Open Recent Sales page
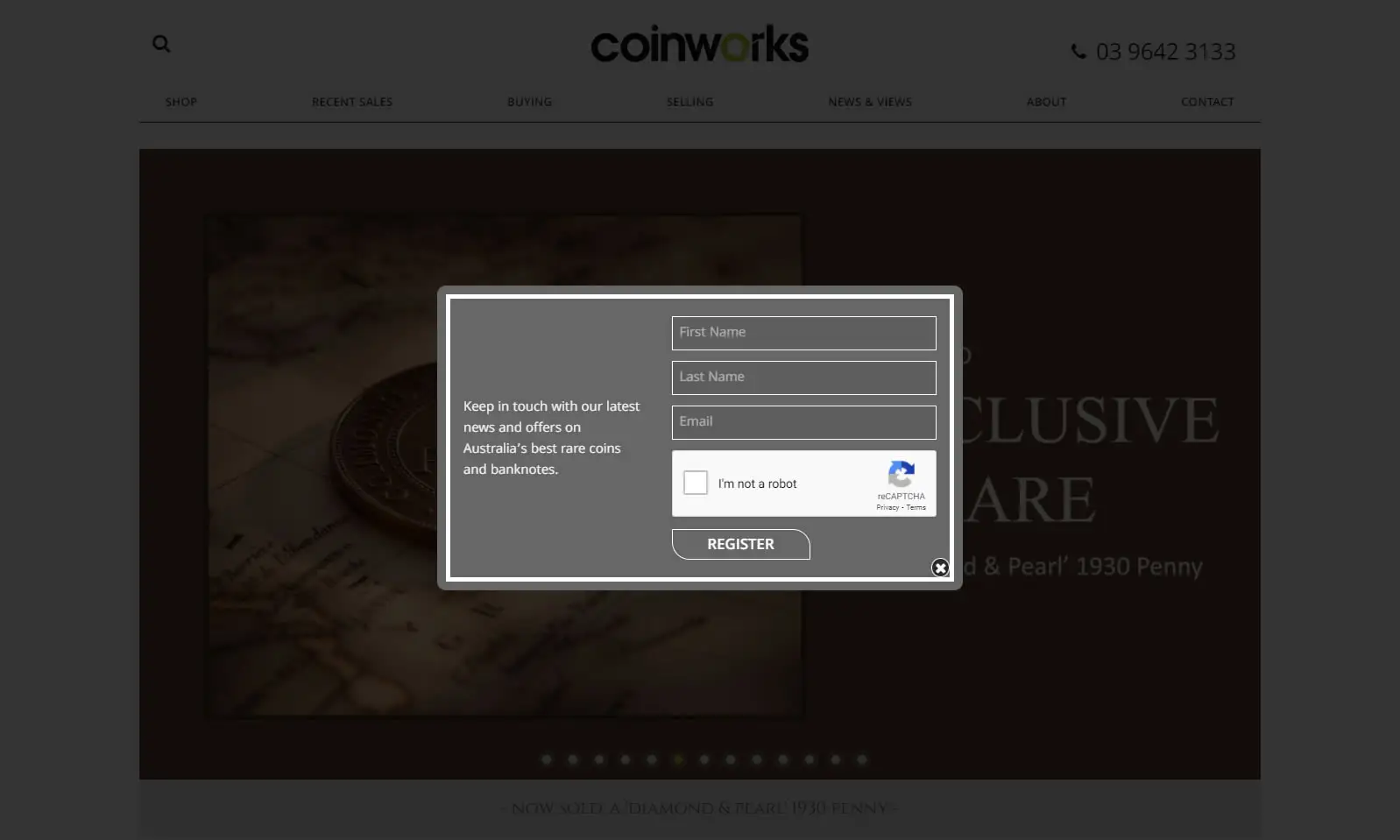This screenshot has height=840, width=1400. click(x=352, y=102)
